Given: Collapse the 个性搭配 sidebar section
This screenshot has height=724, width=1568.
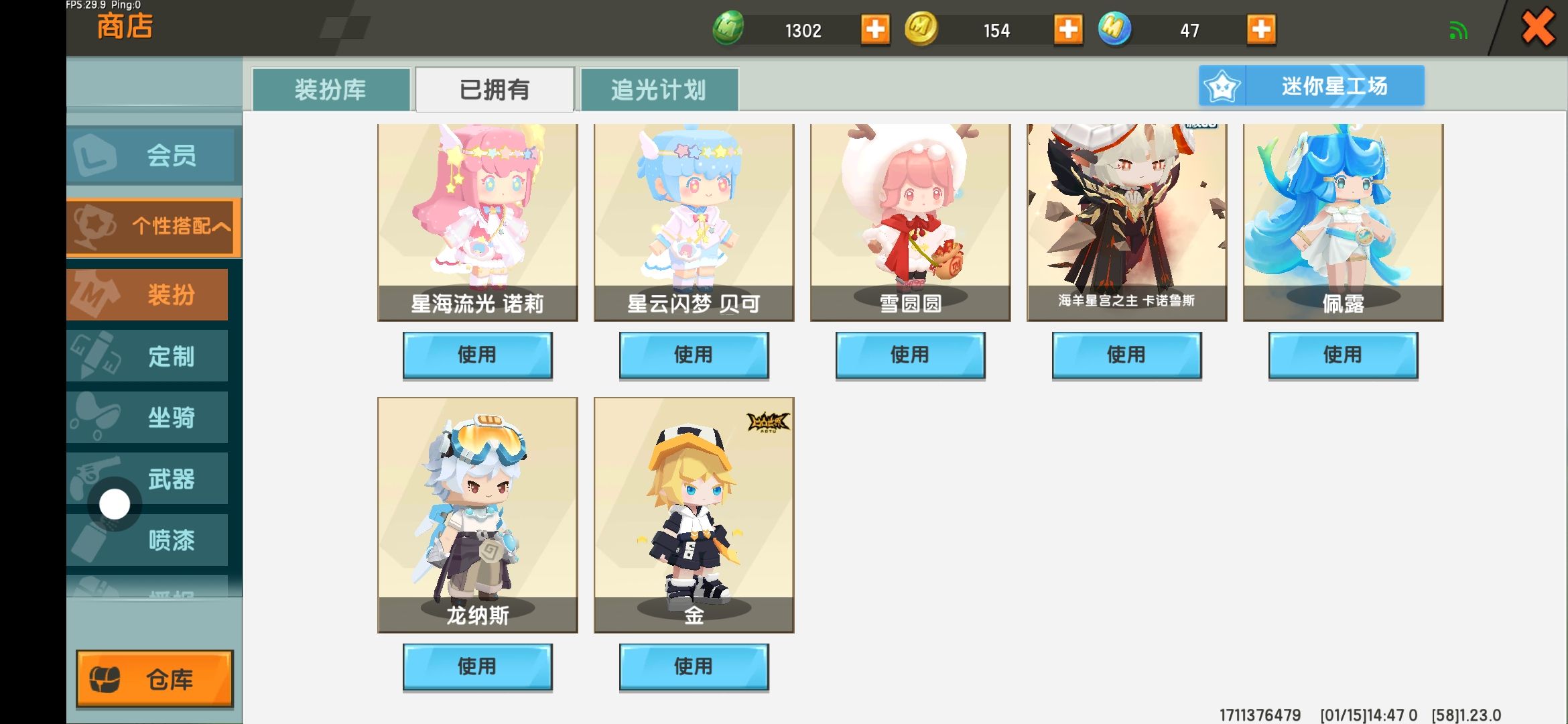Looking at the screenshot, I should 153,227.
